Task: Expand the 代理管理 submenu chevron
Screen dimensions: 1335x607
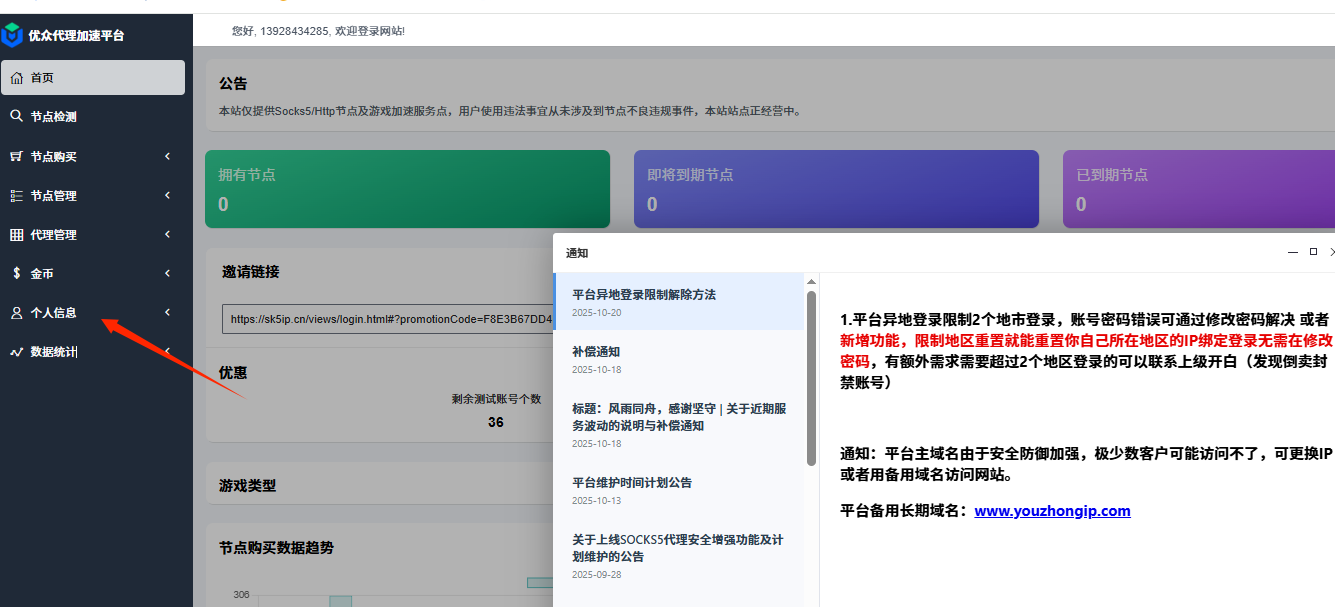Action: click(167, 234)
